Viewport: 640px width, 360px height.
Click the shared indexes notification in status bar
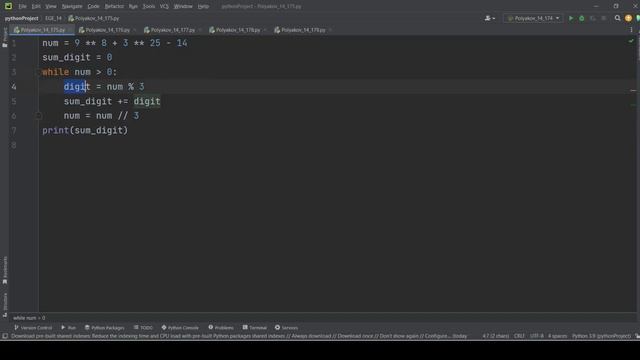(239, 336)
